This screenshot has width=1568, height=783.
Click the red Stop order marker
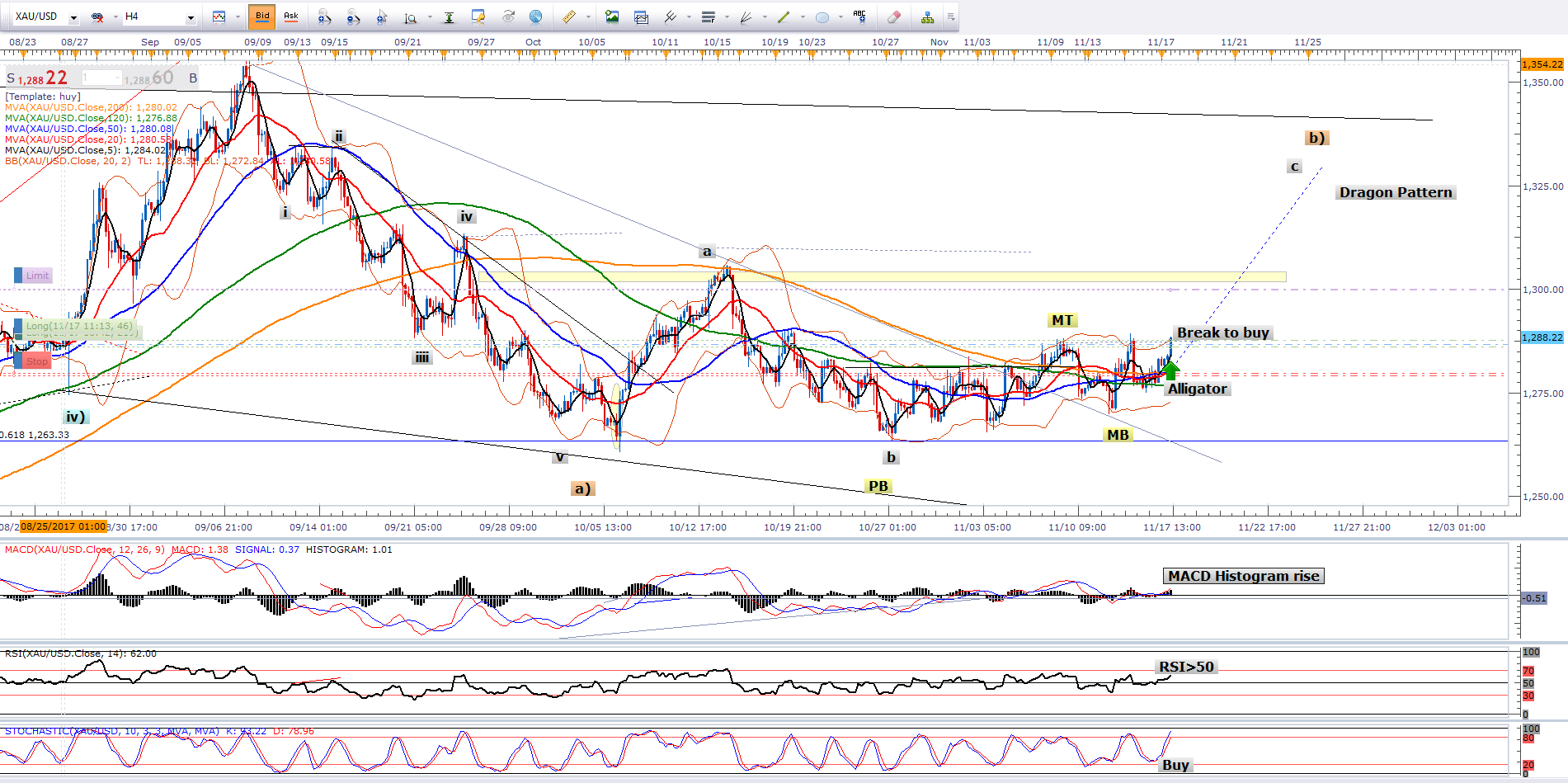33,361
